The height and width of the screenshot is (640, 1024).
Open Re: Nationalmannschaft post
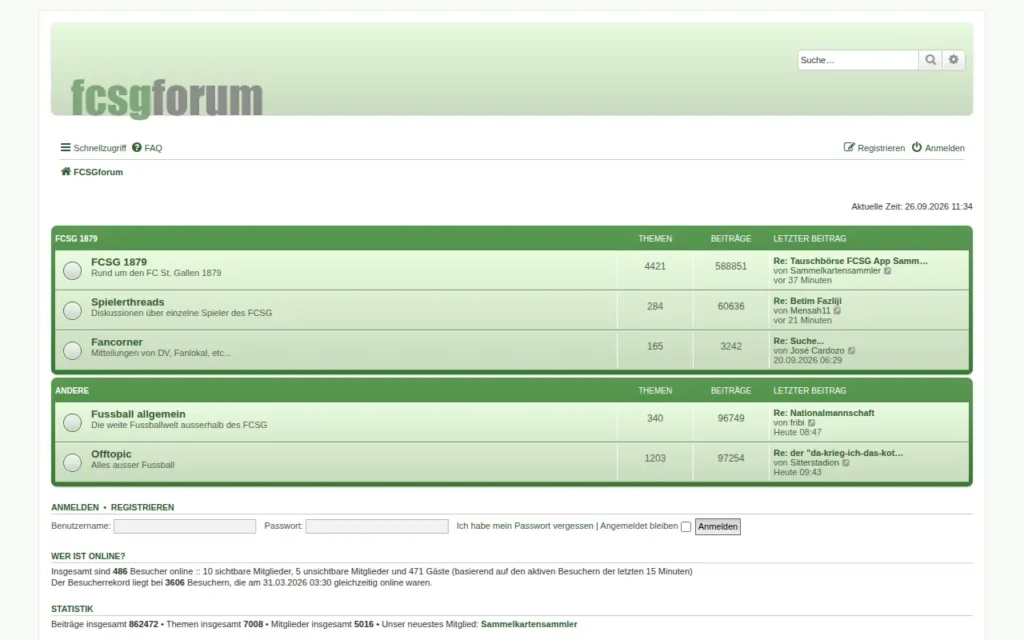pyautogui.click(x=824, y=413)
